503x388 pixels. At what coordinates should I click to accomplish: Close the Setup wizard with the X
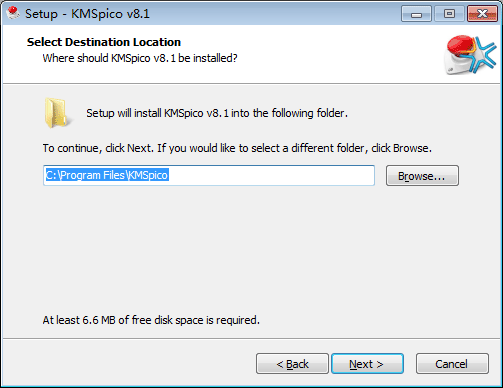(482, 14)
